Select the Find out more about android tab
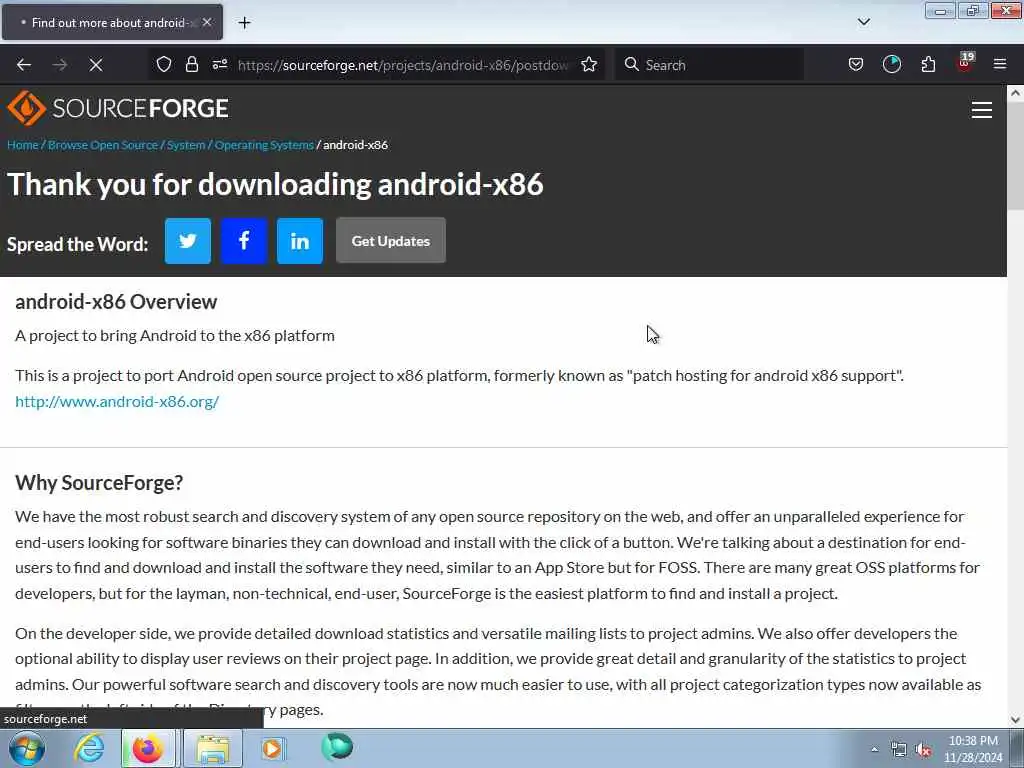 click(112, 22)
